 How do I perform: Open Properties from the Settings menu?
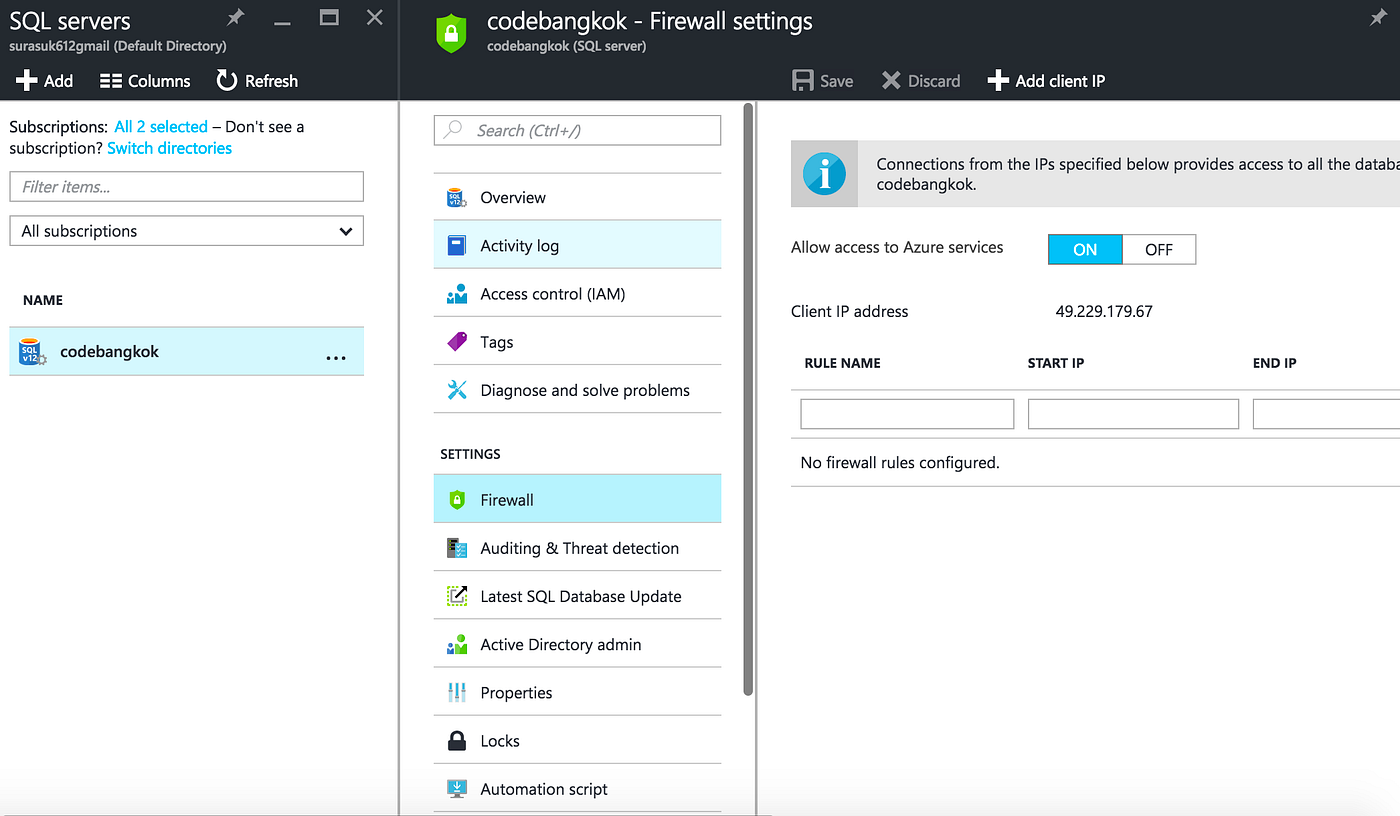point(516,692)
